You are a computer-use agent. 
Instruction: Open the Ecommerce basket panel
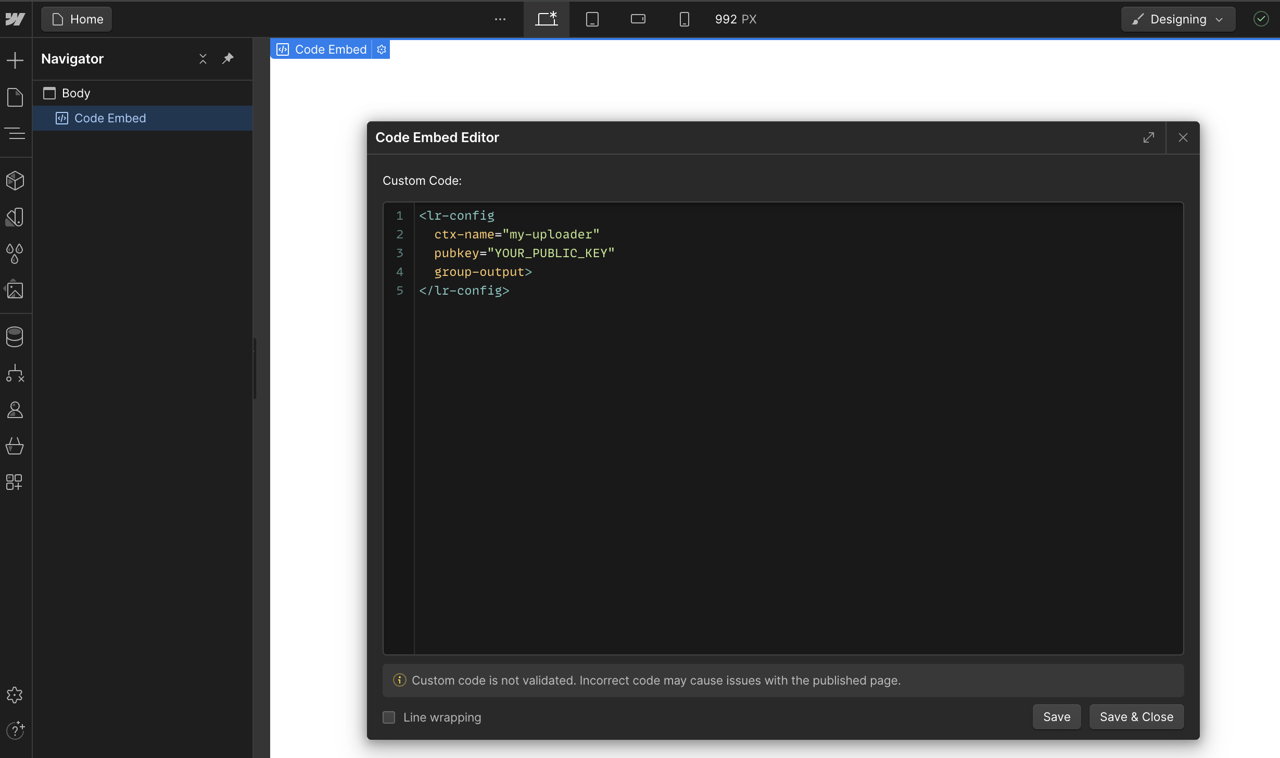[x=15, y=446]
